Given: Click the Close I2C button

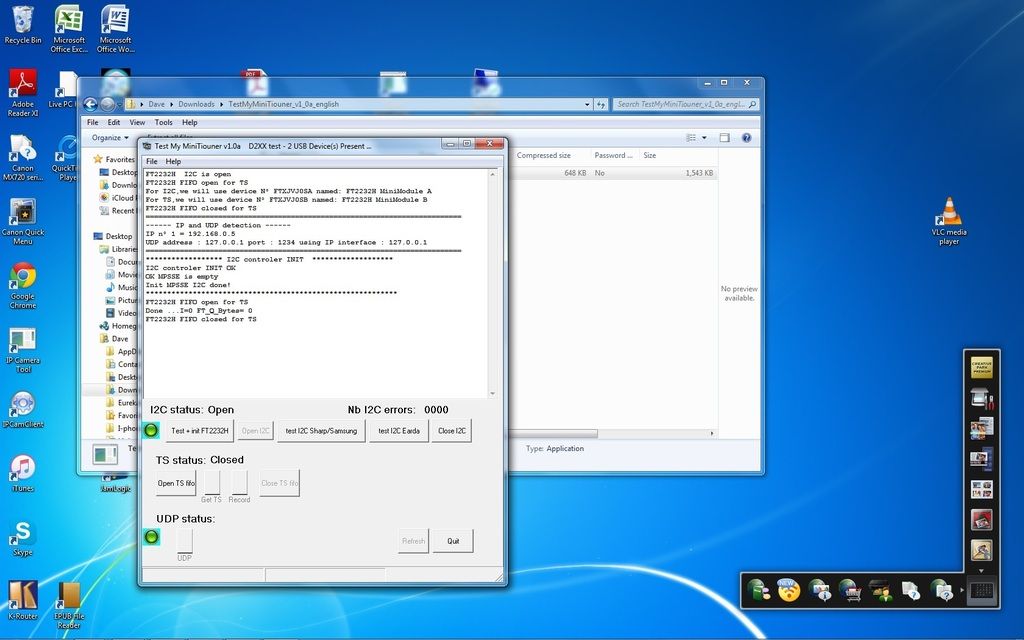Looking at the screenshot, I should 452,431.
